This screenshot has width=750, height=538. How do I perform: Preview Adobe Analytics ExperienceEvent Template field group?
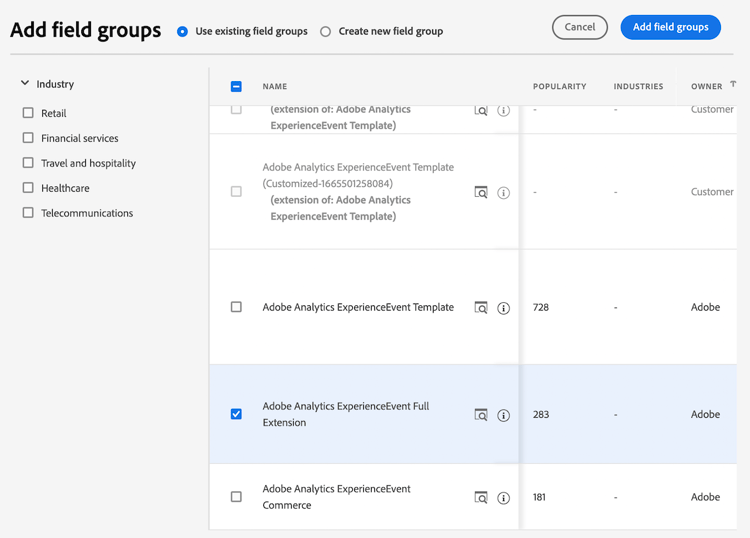481,307
